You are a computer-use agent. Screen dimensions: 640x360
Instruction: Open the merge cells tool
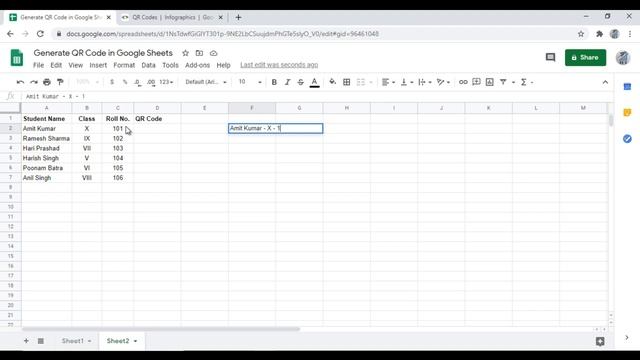360,82
